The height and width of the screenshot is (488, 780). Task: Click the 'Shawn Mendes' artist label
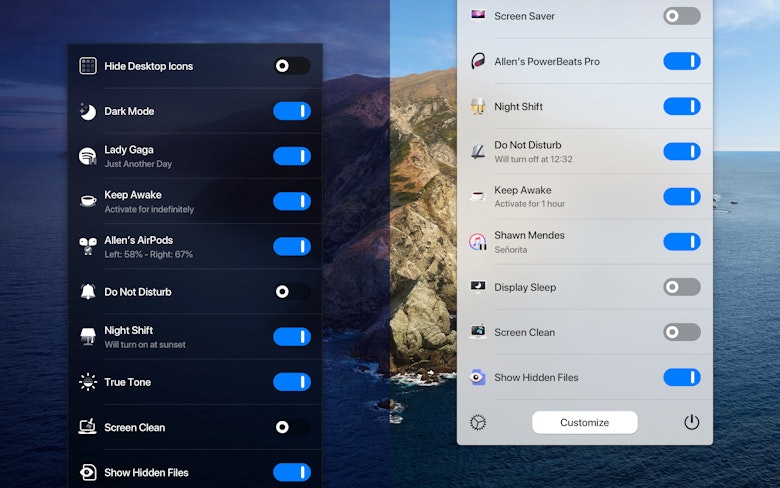529,235
